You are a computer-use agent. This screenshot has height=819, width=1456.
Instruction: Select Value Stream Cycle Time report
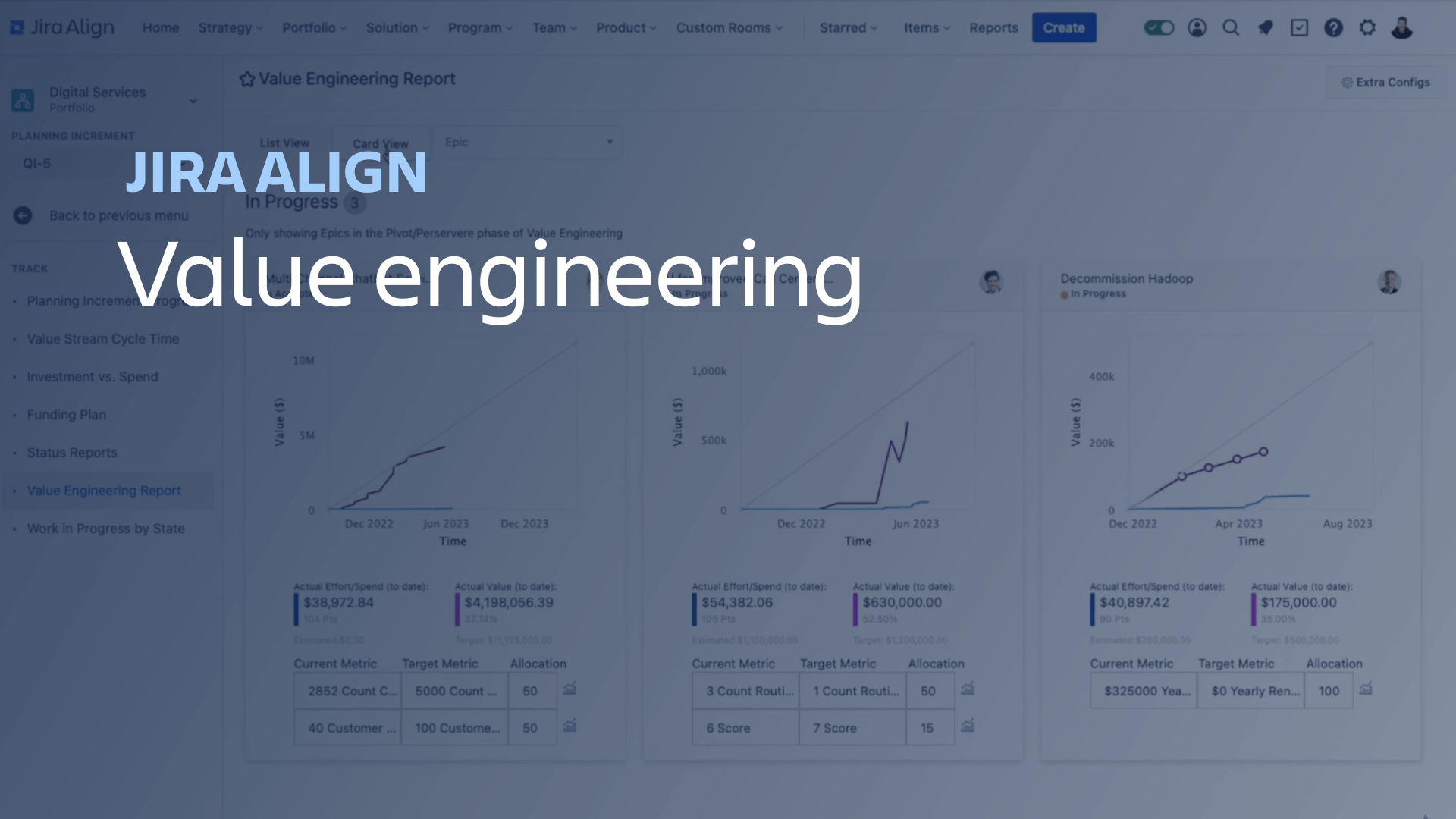coord(104,339)
